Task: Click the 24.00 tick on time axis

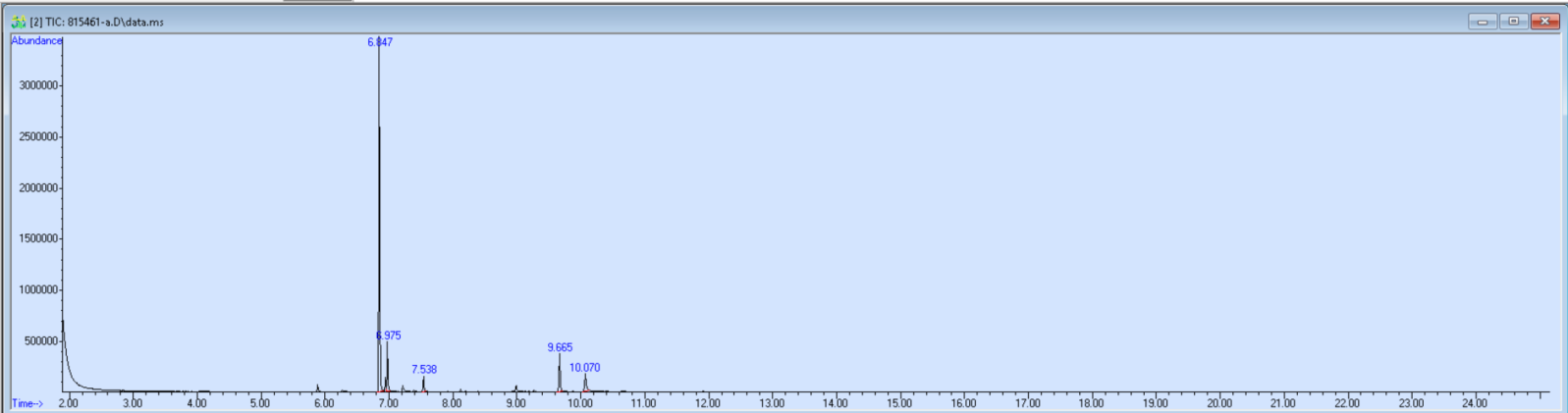Action: point(1475,403)
